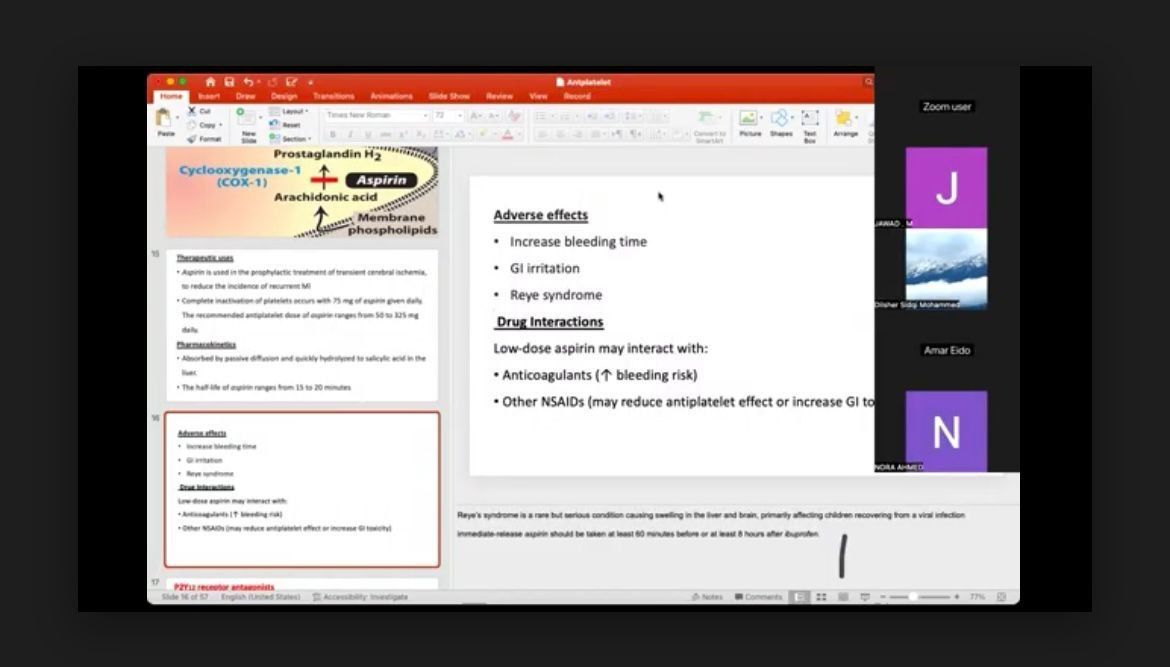Toggle Normal view button in status bar

click(799, 597)
